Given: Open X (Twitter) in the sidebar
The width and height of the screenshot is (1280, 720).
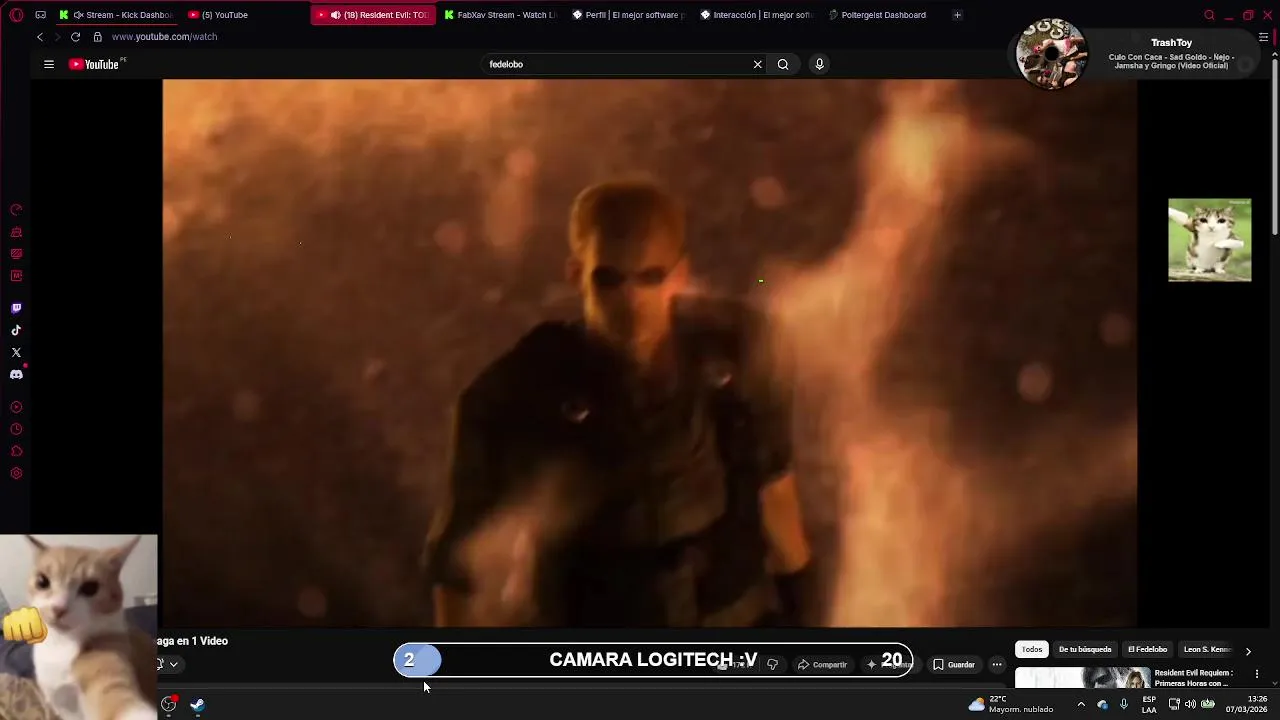Looking at the screenshot, I should 16,352.
